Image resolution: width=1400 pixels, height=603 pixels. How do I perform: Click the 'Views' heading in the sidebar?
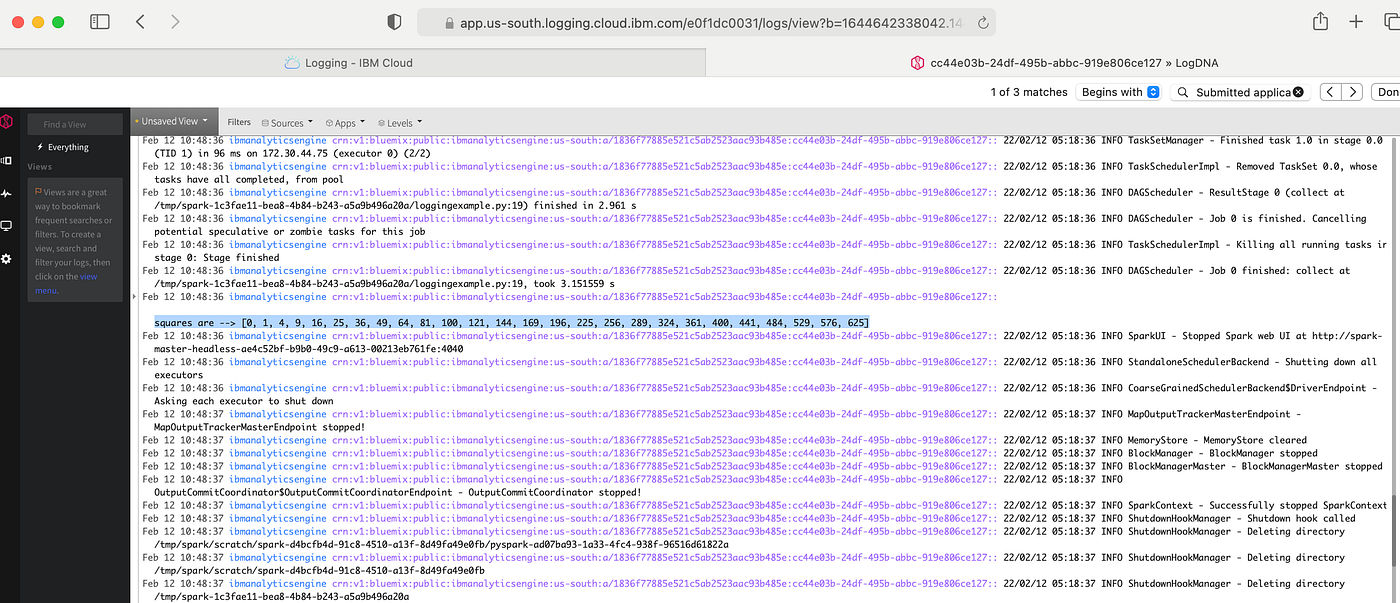(x=40, y=167)
